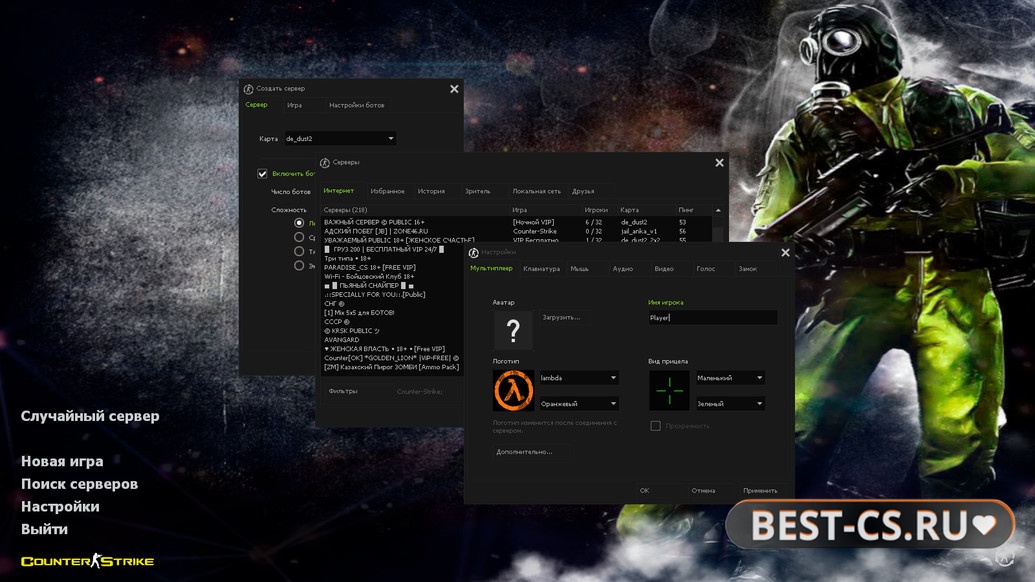Close the Серверы window
This screenshot has width=1035, height=582.
pyautogui.click(x=719, y=162)
